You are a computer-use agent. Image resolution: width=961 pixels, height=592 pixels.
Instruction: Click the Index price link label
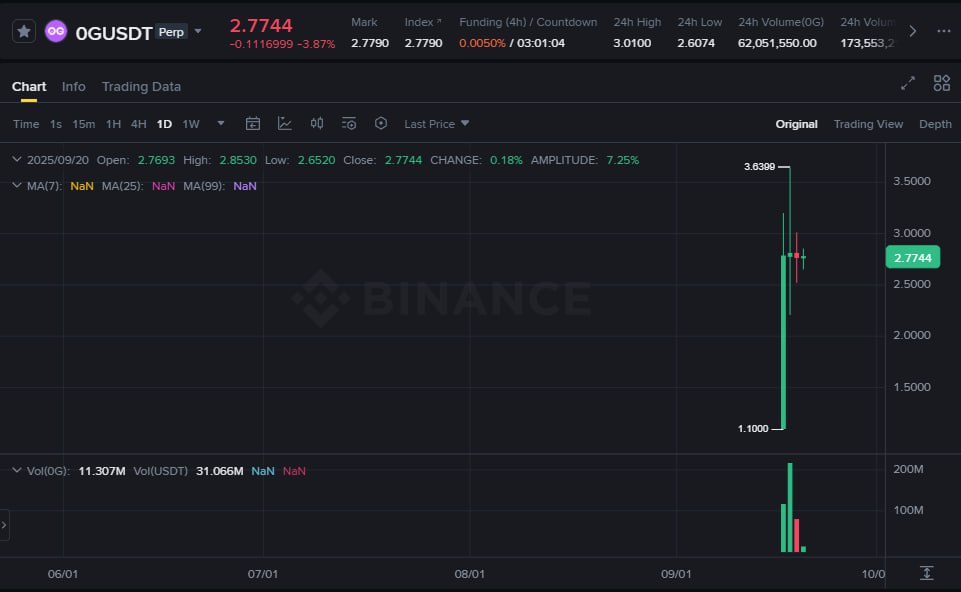[423, 22]
